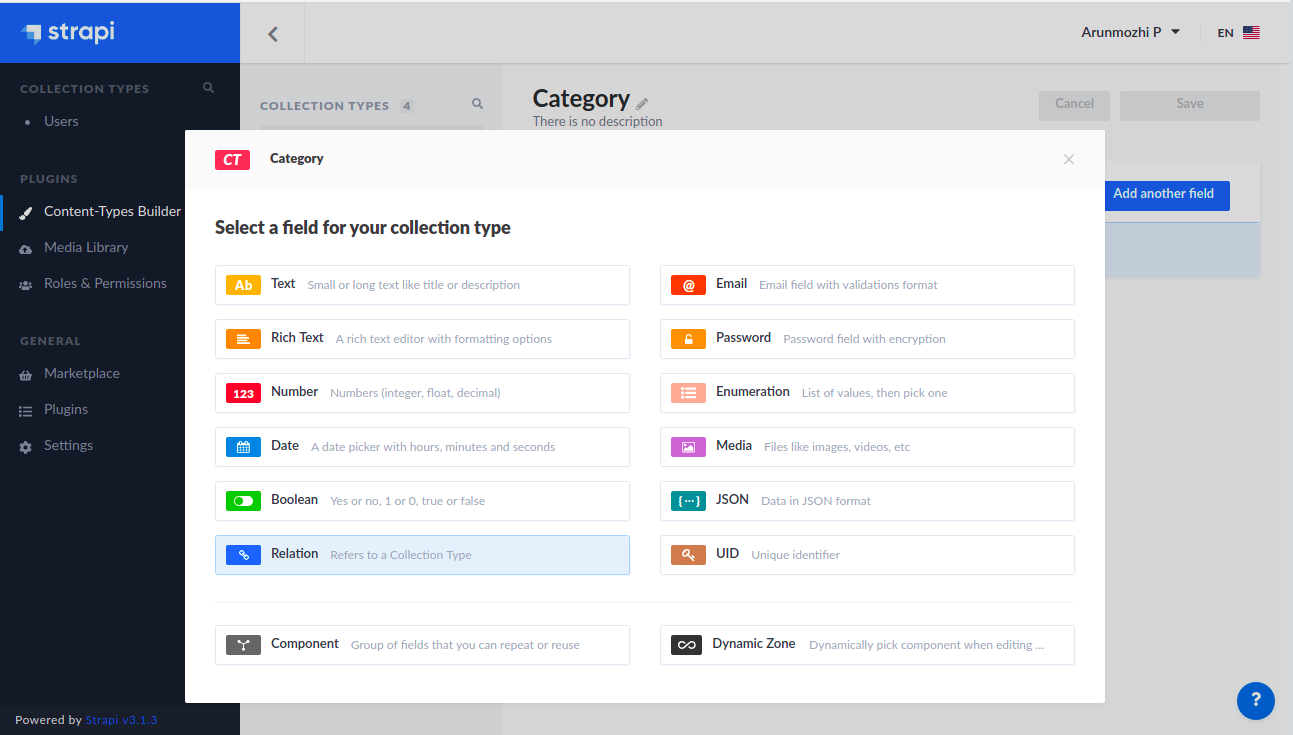Select Relation field option
Image resolution: width=1293 pixels, height=735 pixels.
(422, 555)
